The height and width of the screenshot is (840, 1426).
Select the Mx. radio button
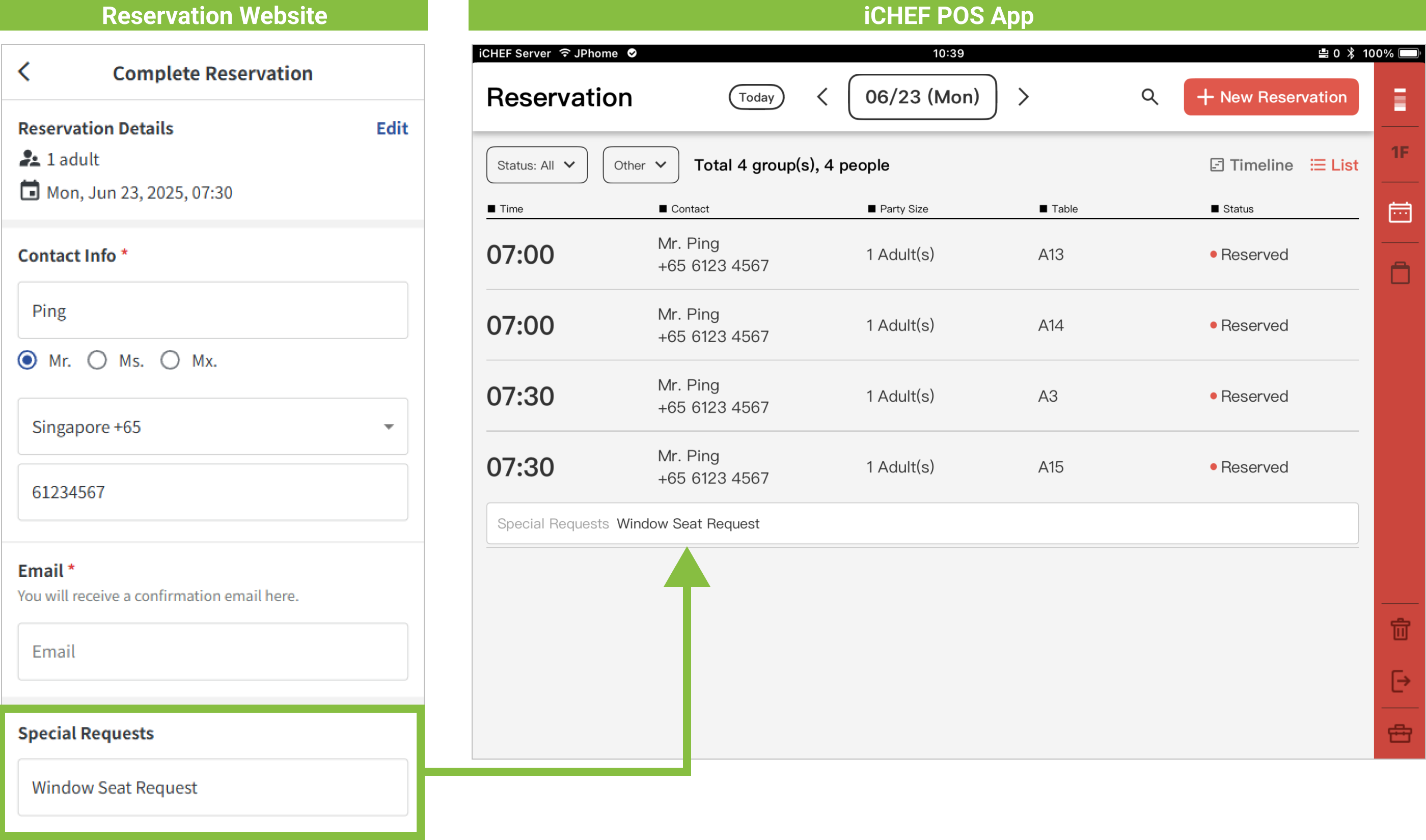170,360
